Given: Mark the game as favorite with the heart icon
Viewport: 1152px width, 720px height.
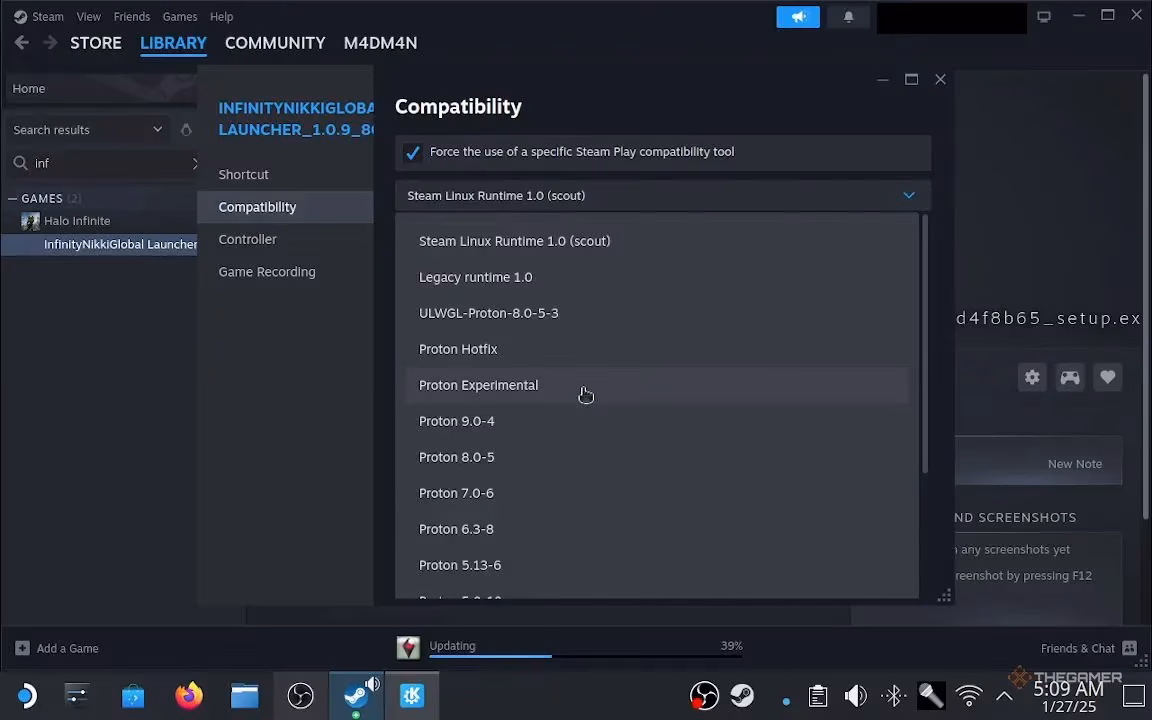Looking at the screenshot, I should click(1107, 377).
